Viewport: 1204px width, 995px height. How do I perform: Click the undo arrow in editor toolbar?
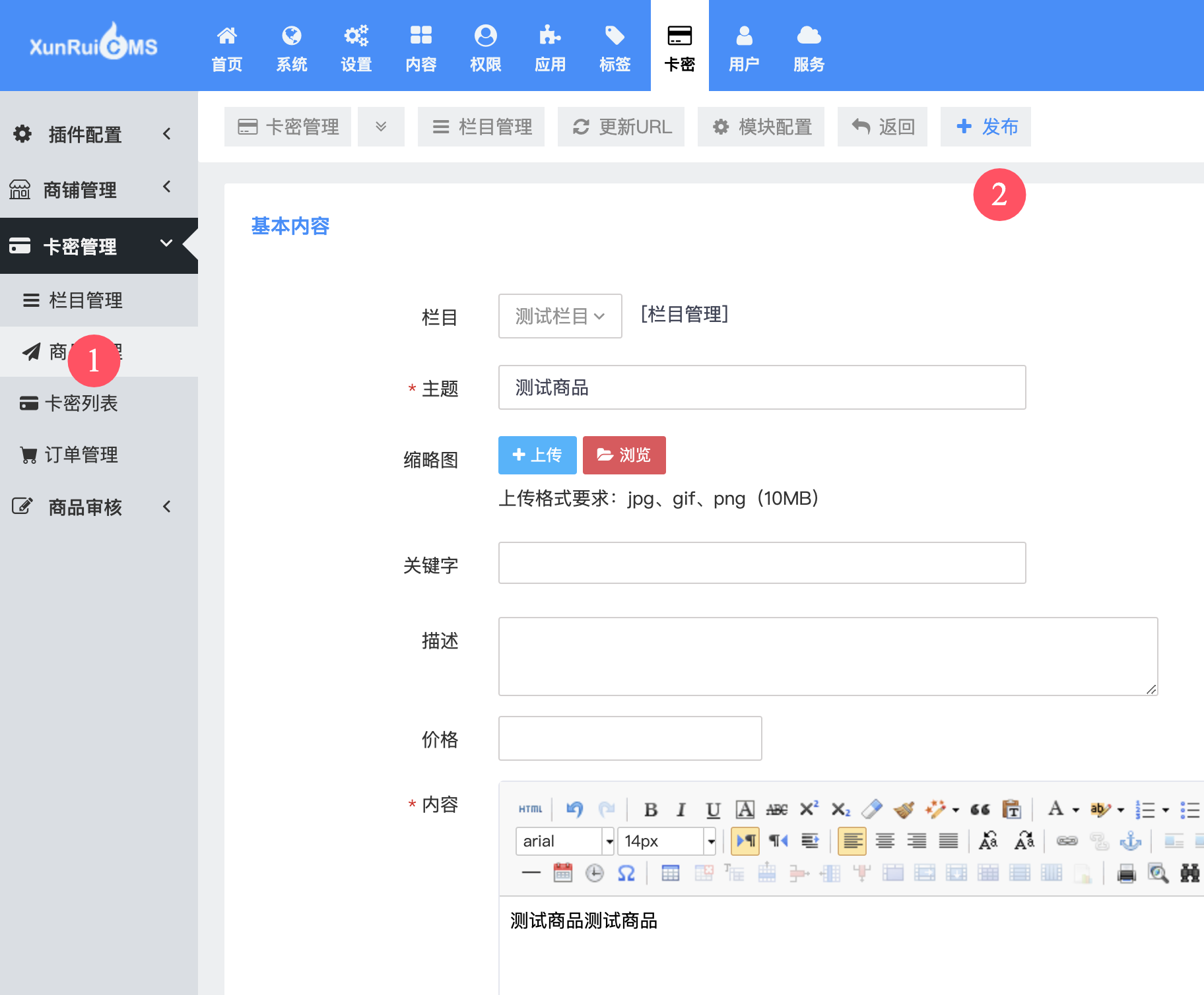pos(574,810)
